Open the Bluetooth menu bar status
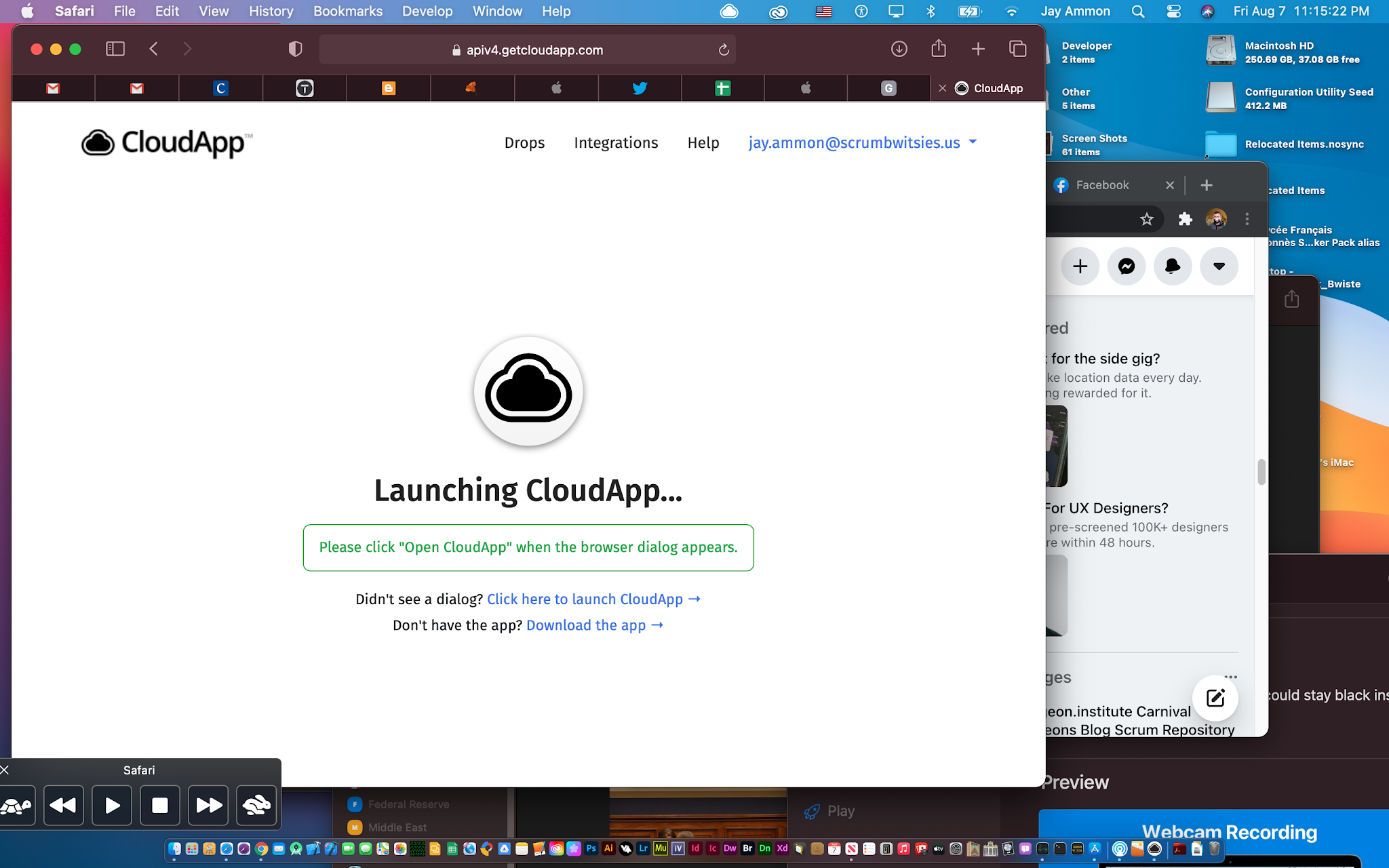The height and width of the screenshot is (868, 1389). pyautogui.click(x=931, y=12)
